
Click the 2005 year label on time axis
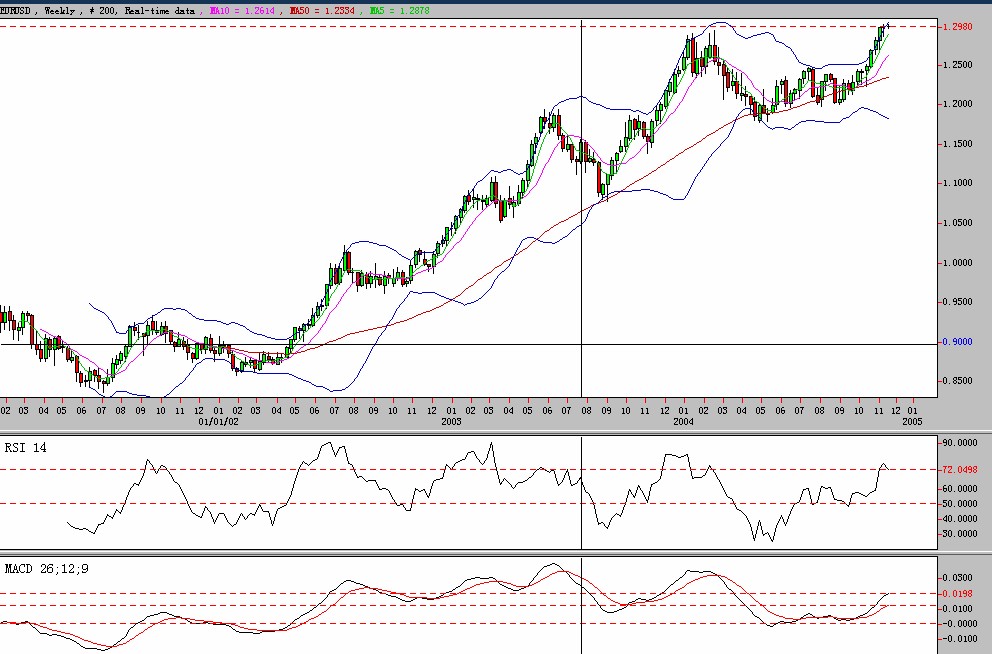[x=911, y=422]
